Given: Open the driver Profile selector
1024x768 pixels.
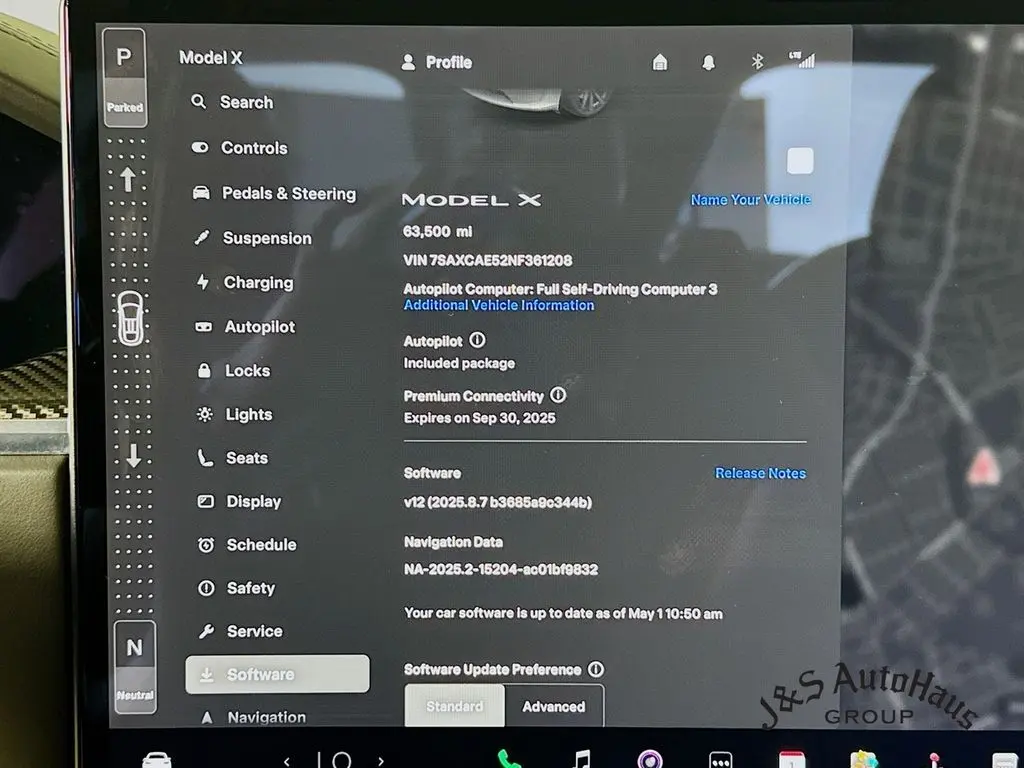Looking at the screenshot, I should click(x=436, y=62).
